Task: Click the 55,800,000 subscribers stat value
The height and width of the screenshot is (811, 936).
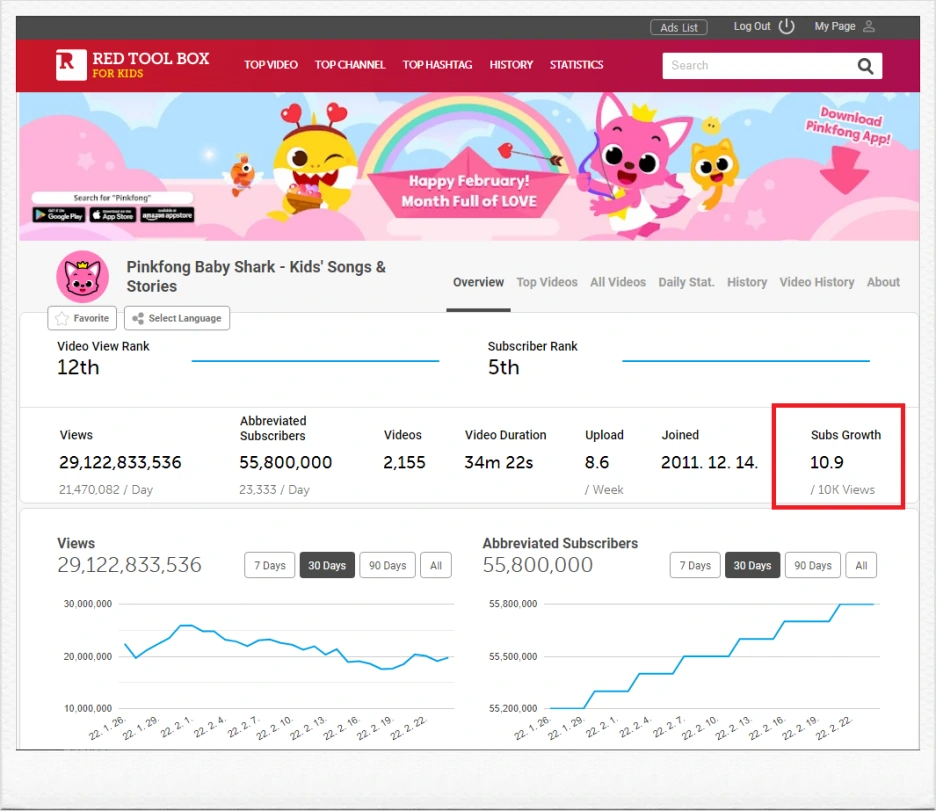Action: point(285,462)
